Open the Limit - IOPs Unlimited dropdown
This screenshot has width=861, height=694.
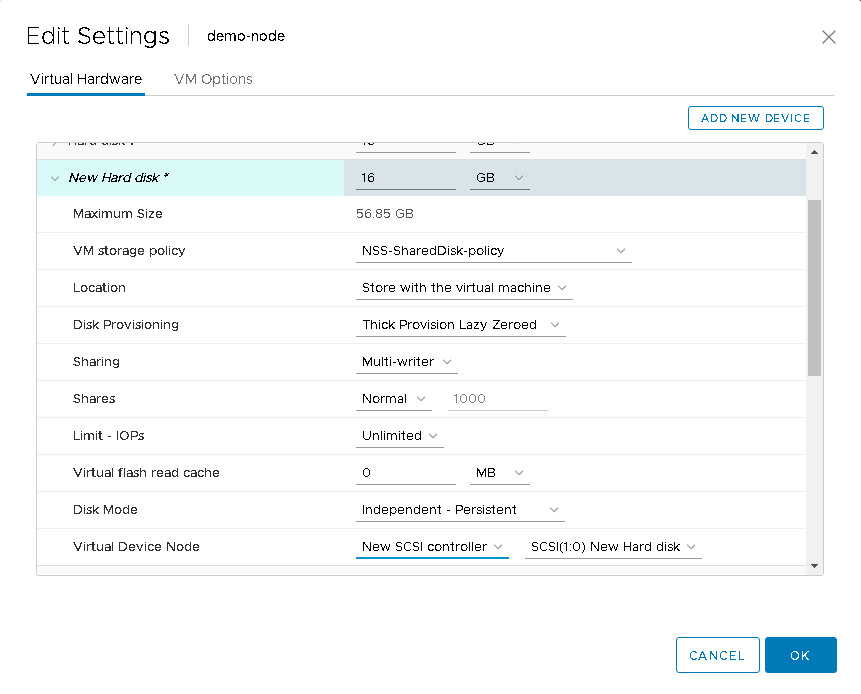tap(400, 436)
